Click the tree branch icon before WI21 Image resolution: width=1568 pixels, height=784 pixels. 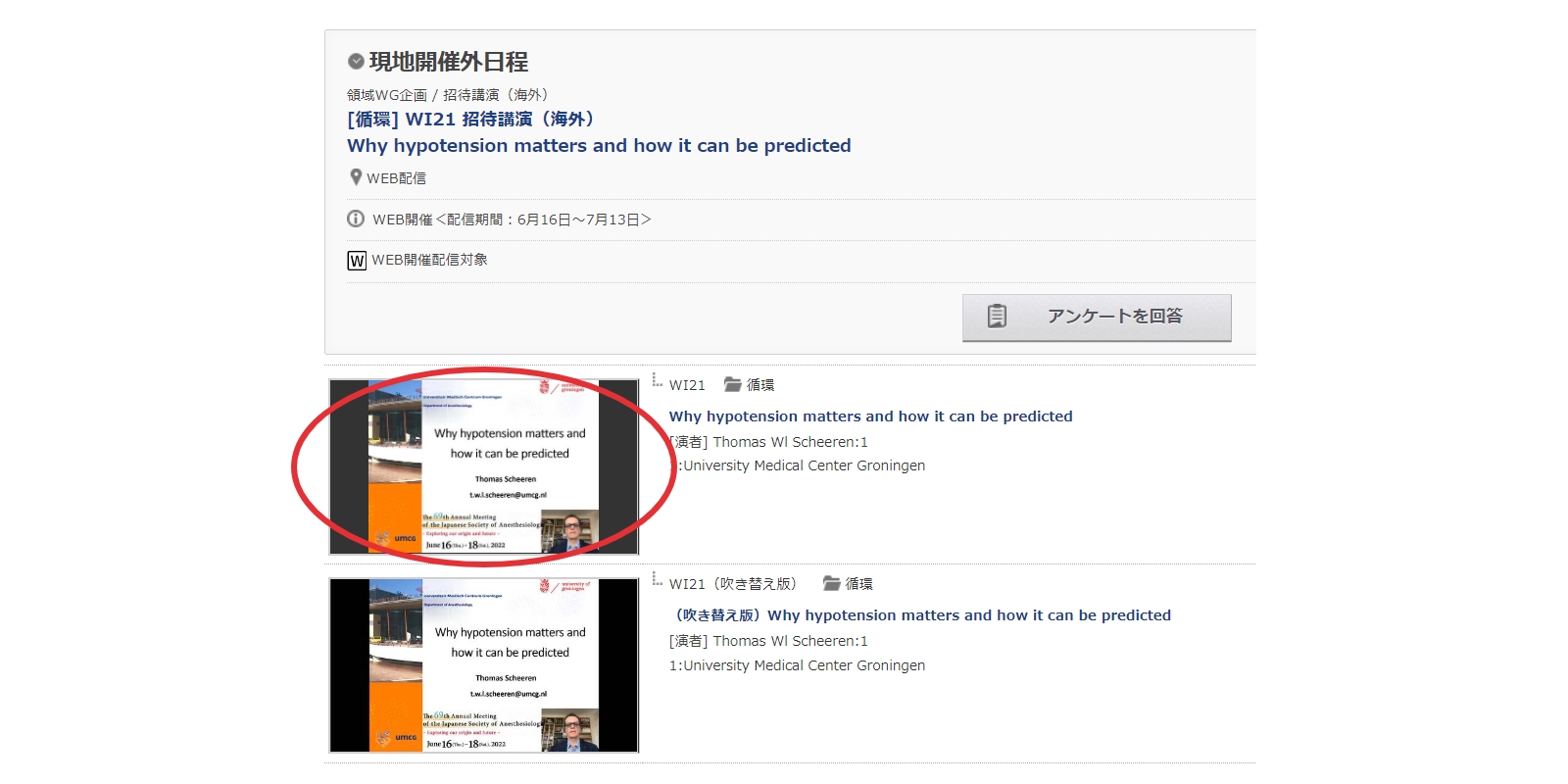(x=658, y=381)
